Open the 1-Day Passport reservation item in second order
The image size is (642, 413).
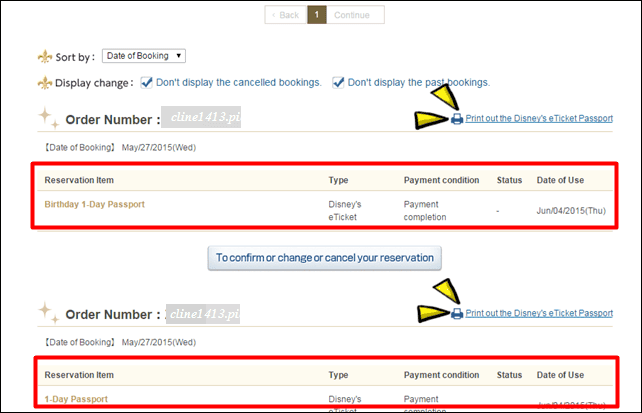click(76, 399)
